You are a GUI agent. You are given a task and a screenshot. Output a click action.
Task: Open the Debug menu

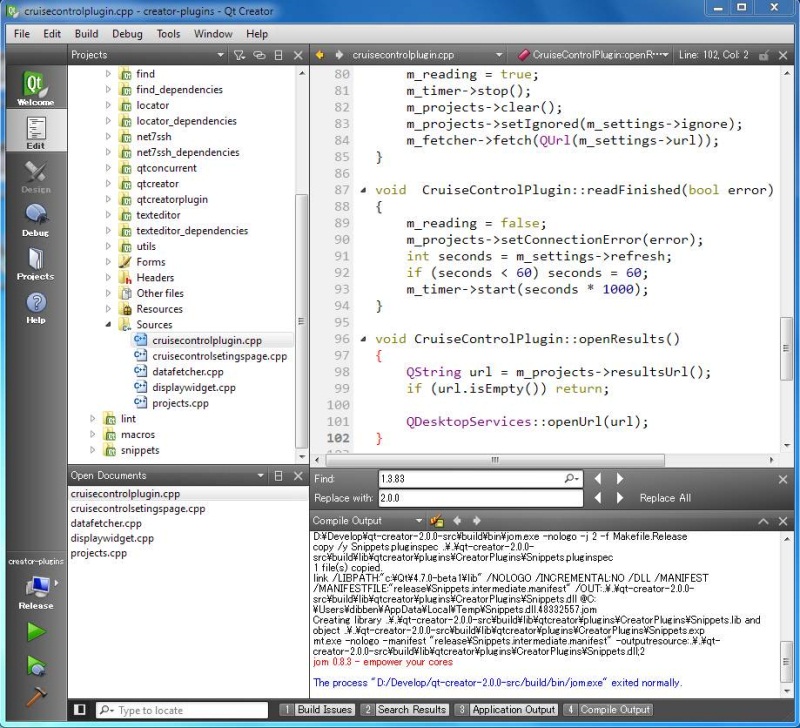(x=127, y=34)
